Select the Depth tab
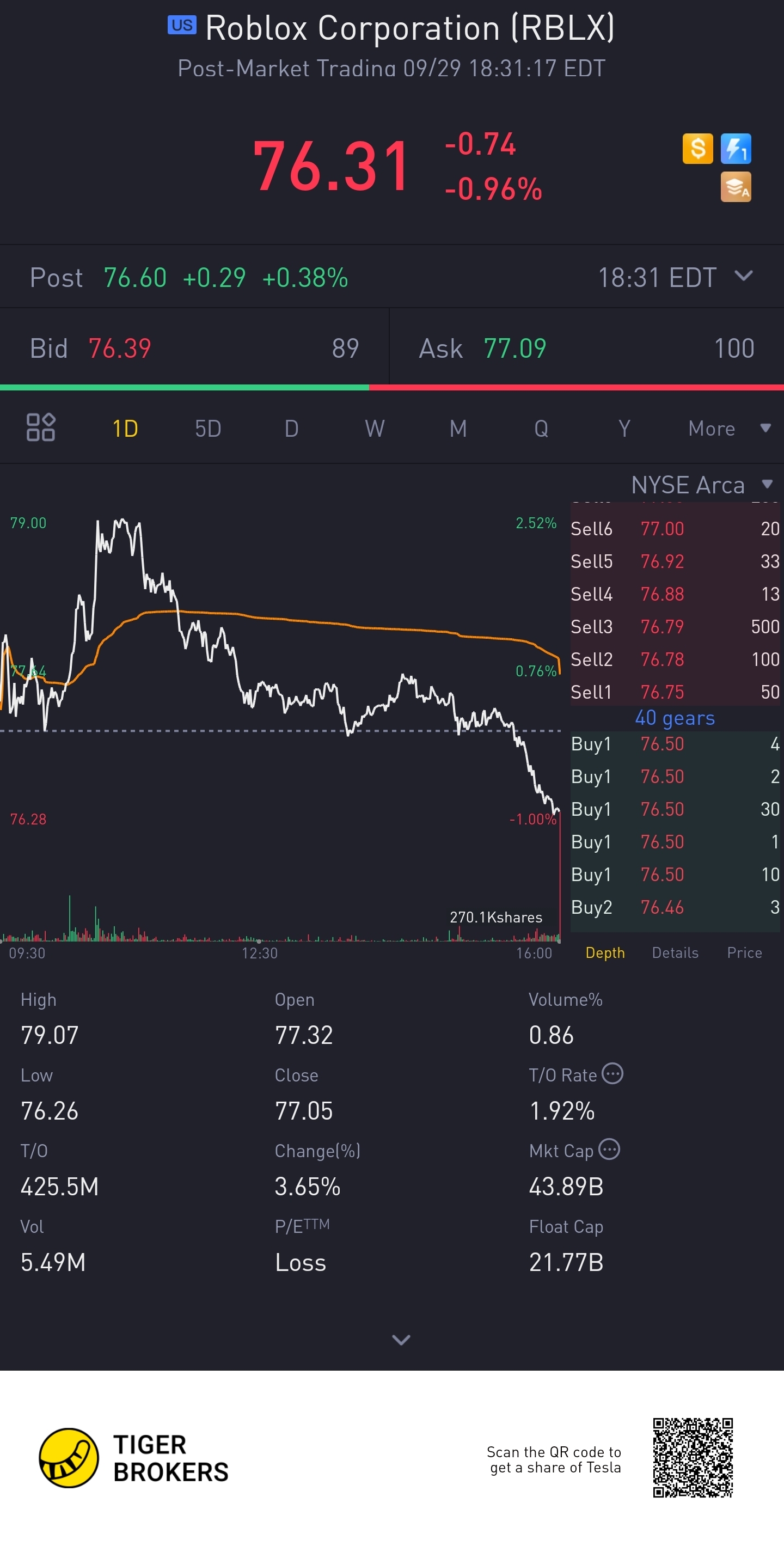 [x=605, y=952]
